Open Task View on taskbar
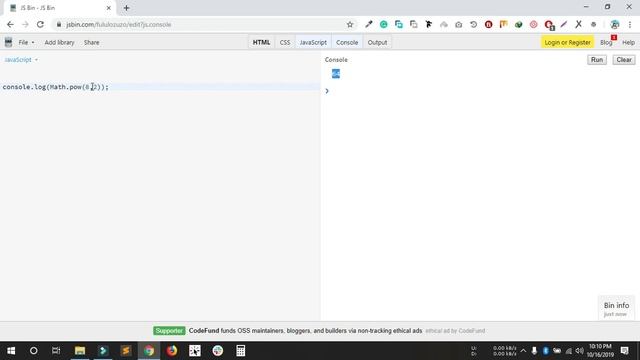Screen dimensions: 640x360 click(x=56, y=351)
